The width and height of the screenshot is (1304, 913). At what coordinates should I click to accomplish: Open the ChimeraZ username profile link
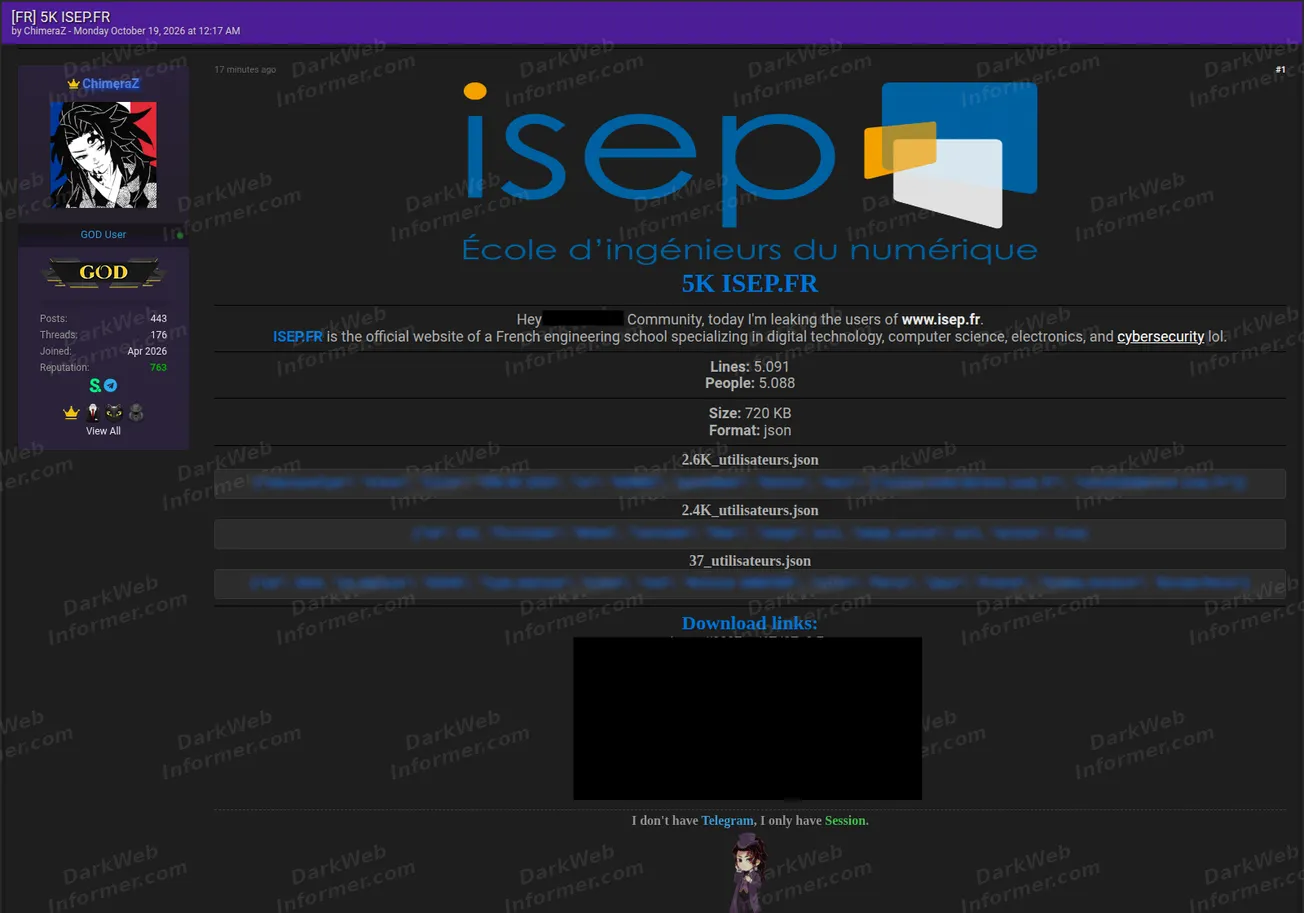pos(111,84)
